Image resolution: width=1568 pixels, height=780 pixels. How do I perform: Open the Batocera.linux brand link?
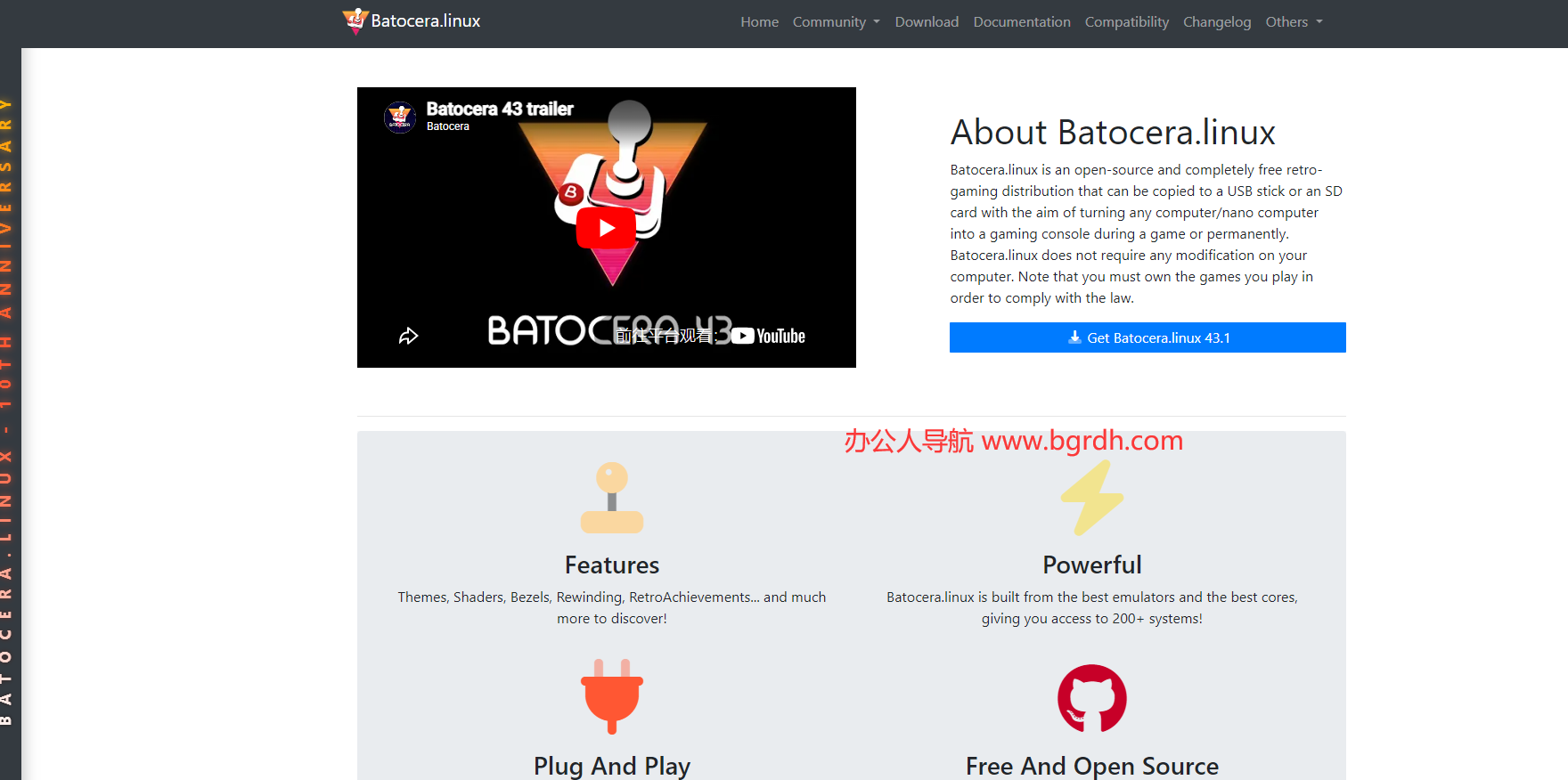pyautogui.click(x=412, y=20)
